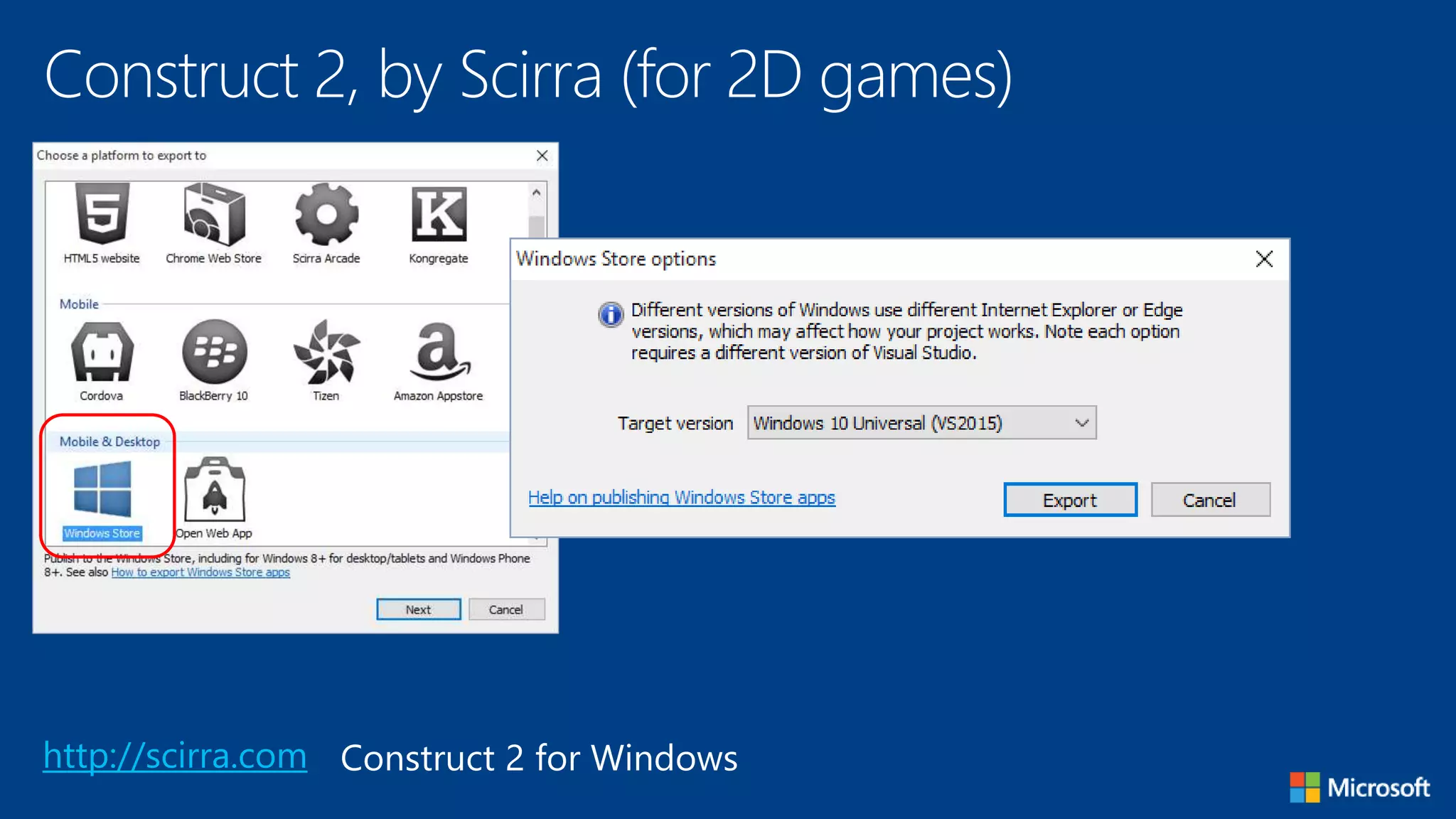Open Help on publishing Windows Store apps link
This screenshot has width=1456, height=819.
pos(682,497)
